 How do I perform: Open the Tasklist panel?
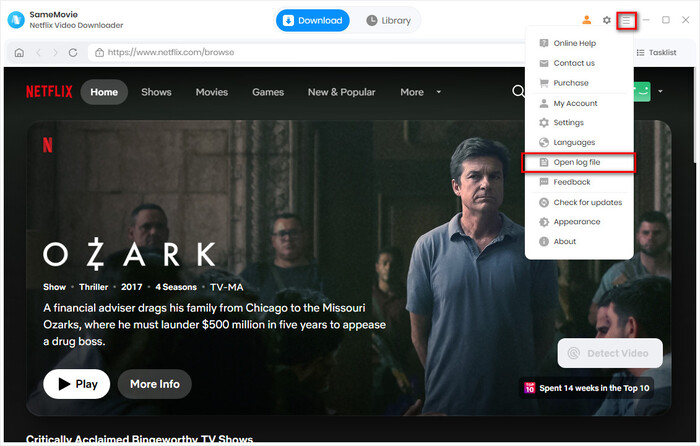(656, 53)
